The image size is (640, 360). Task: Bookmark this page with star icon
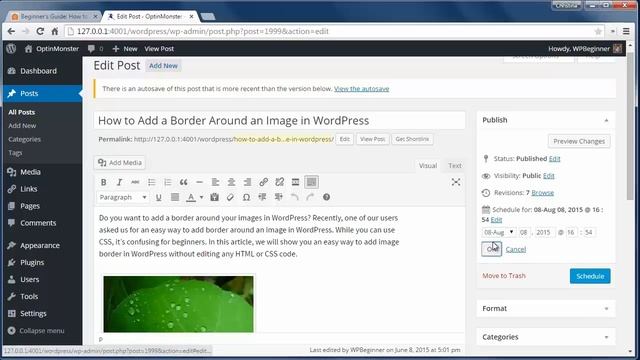[x=598, y=31]
